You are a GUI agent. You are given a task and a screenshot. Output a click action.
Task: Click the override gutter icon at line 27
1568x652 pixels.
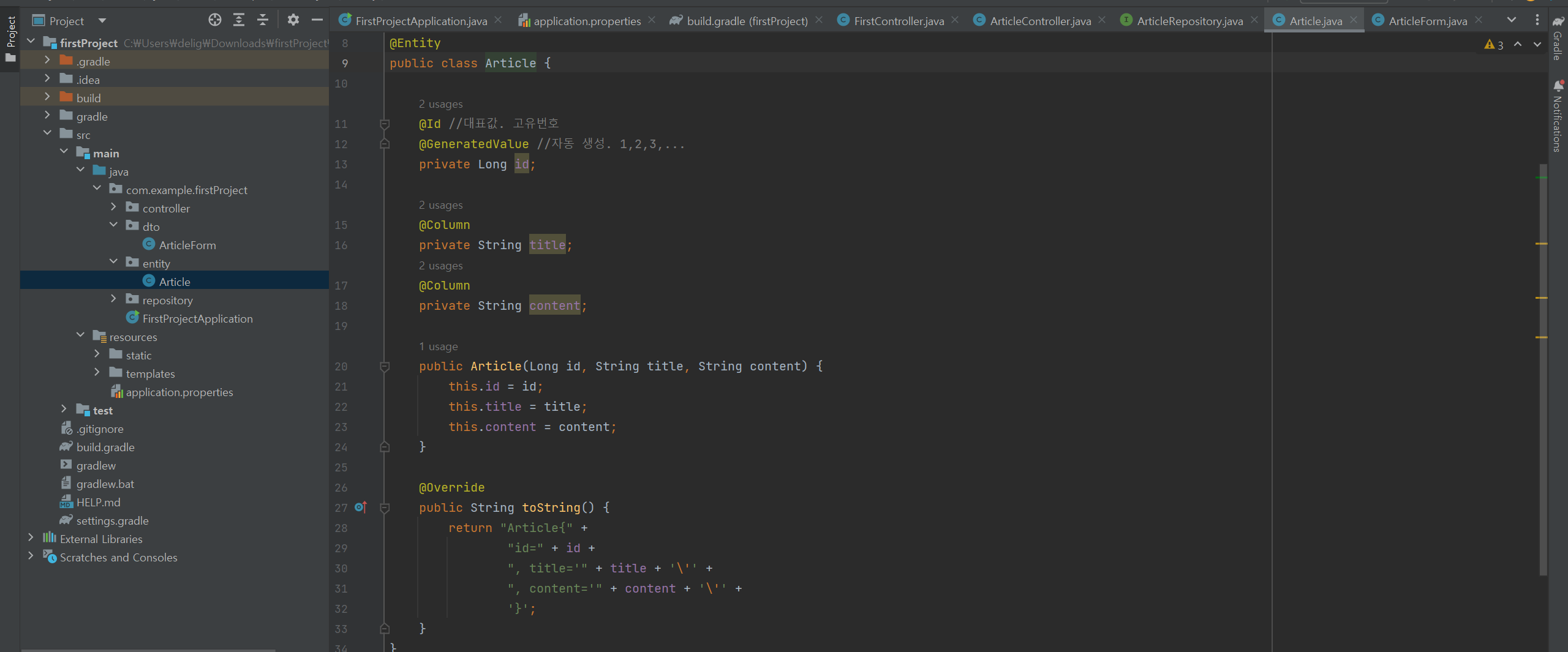(x=361, y=508)
